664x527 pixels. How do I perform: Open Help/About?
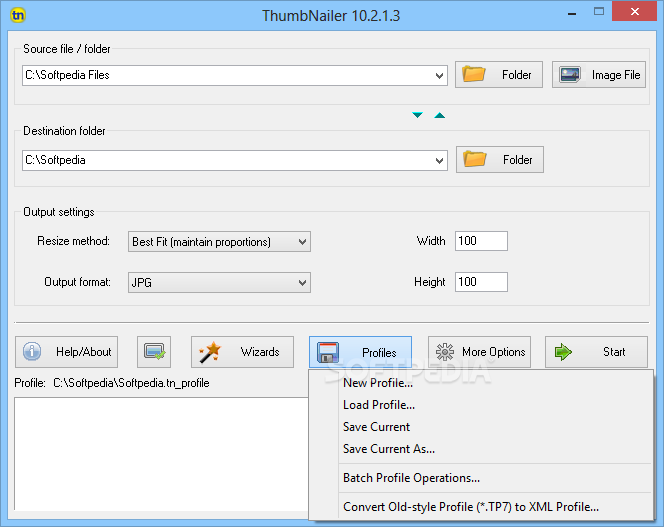66,352
